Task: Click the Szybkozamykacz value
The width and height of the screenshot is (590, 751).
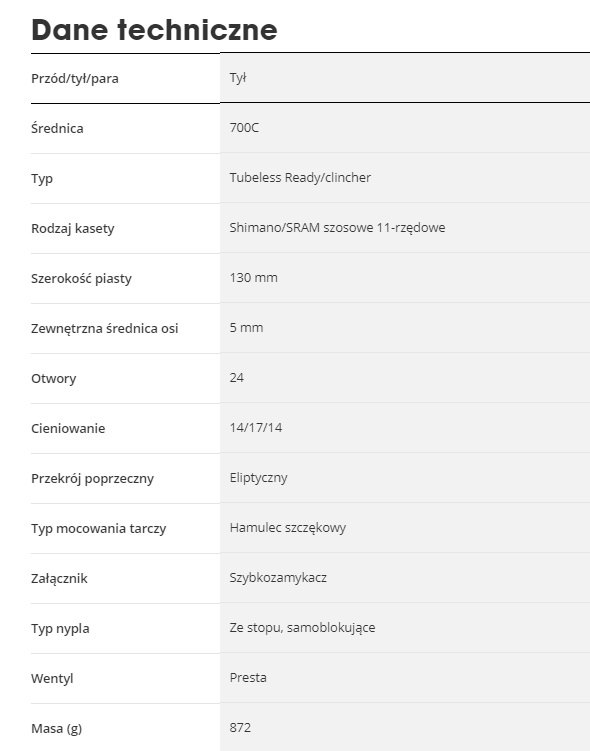Action: click(x=278, y=578)
